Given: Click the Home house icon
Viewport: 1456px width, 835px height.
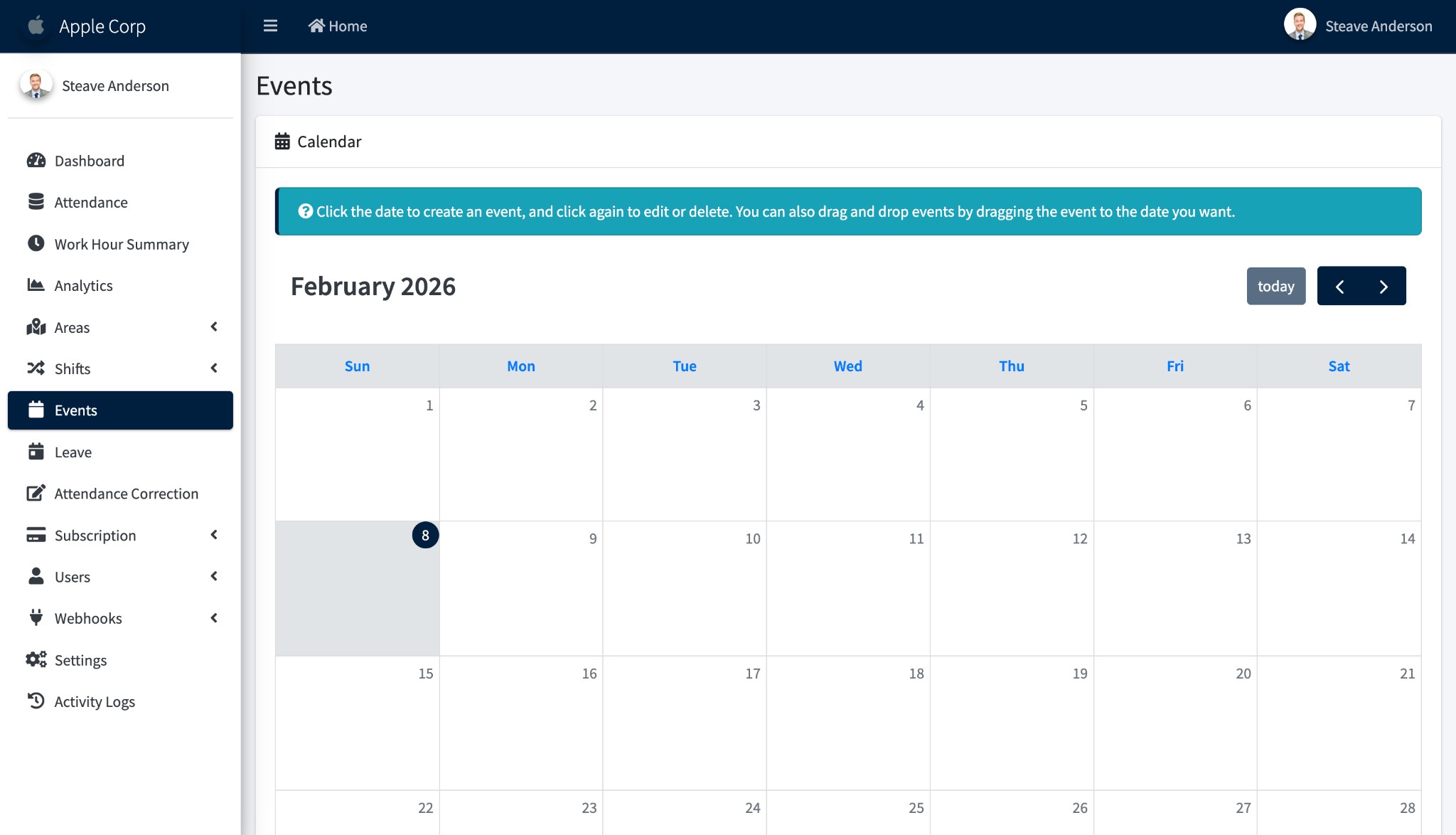Looking at the screenshot, I should click(316, 26).
